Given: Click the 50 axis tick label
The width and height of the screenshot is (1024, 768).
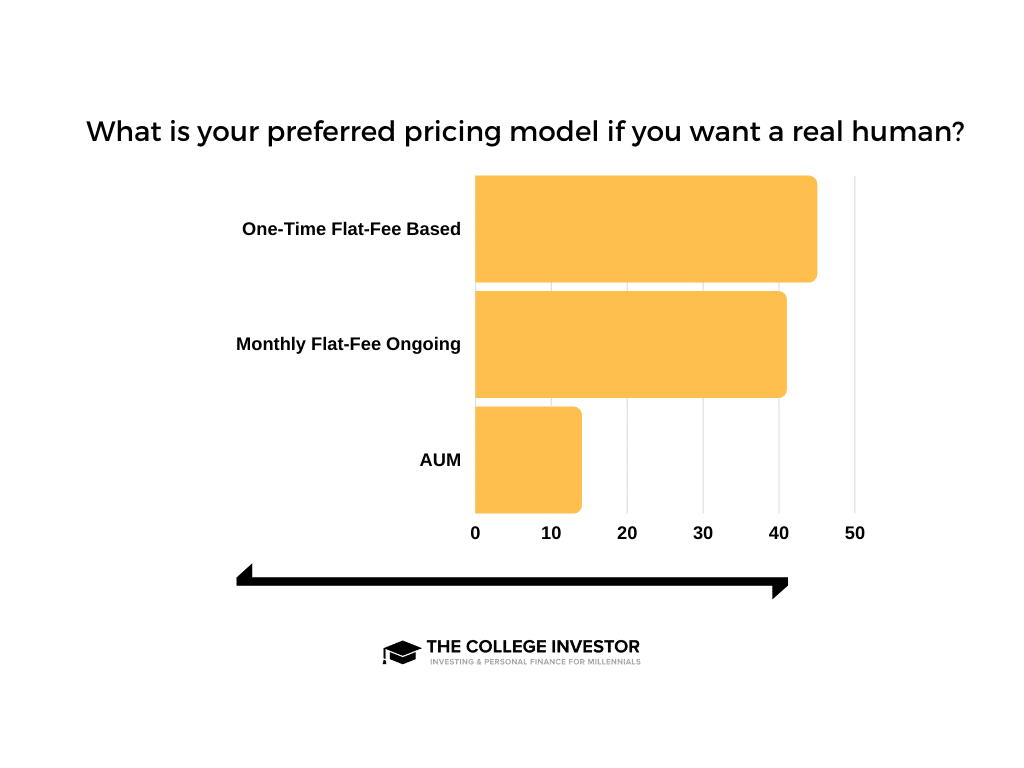Looking at the screenshot, I should 855,533.
